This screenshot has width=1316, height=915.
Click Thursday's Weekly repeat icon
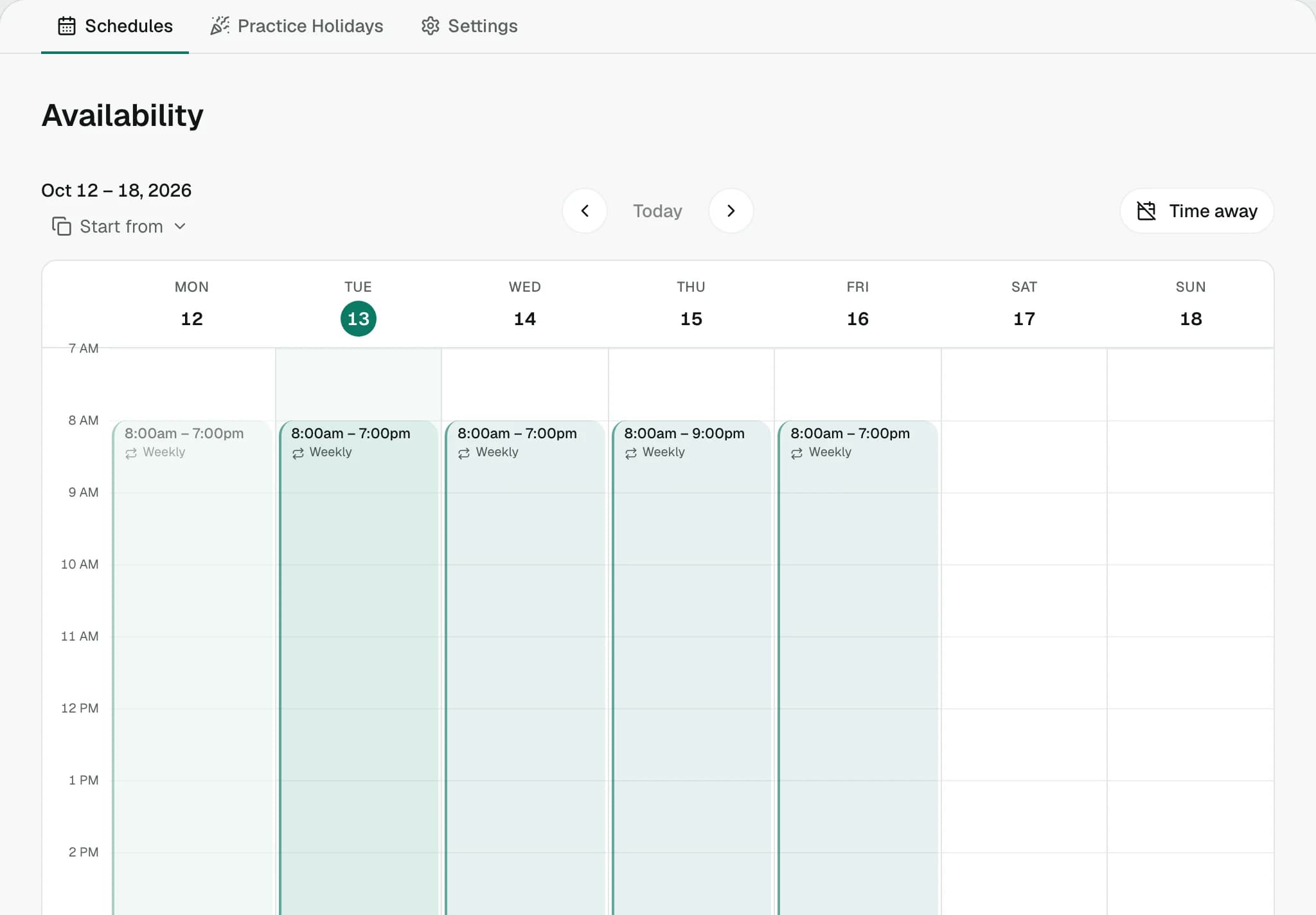click(630, 453)
